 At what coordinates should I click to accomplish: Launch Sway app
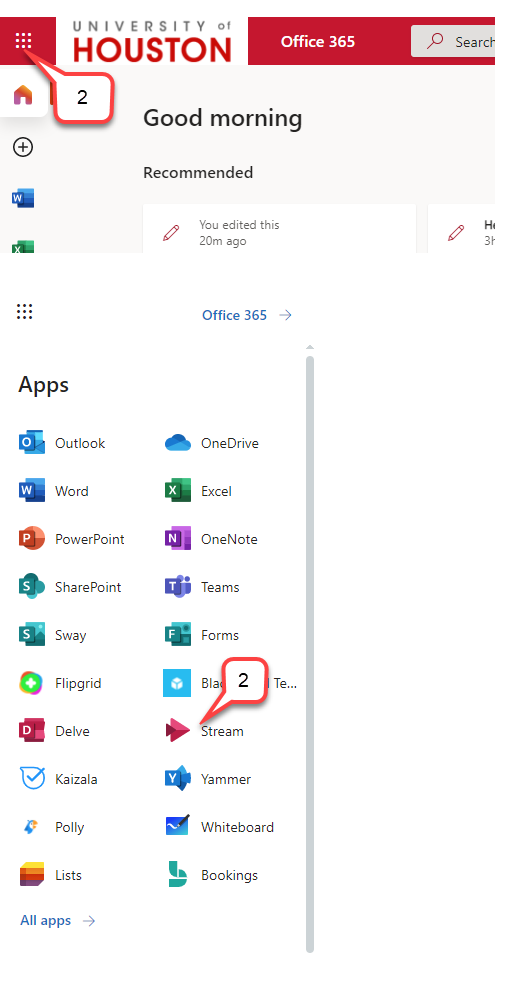pyautogui.click(x=52, y=635)
